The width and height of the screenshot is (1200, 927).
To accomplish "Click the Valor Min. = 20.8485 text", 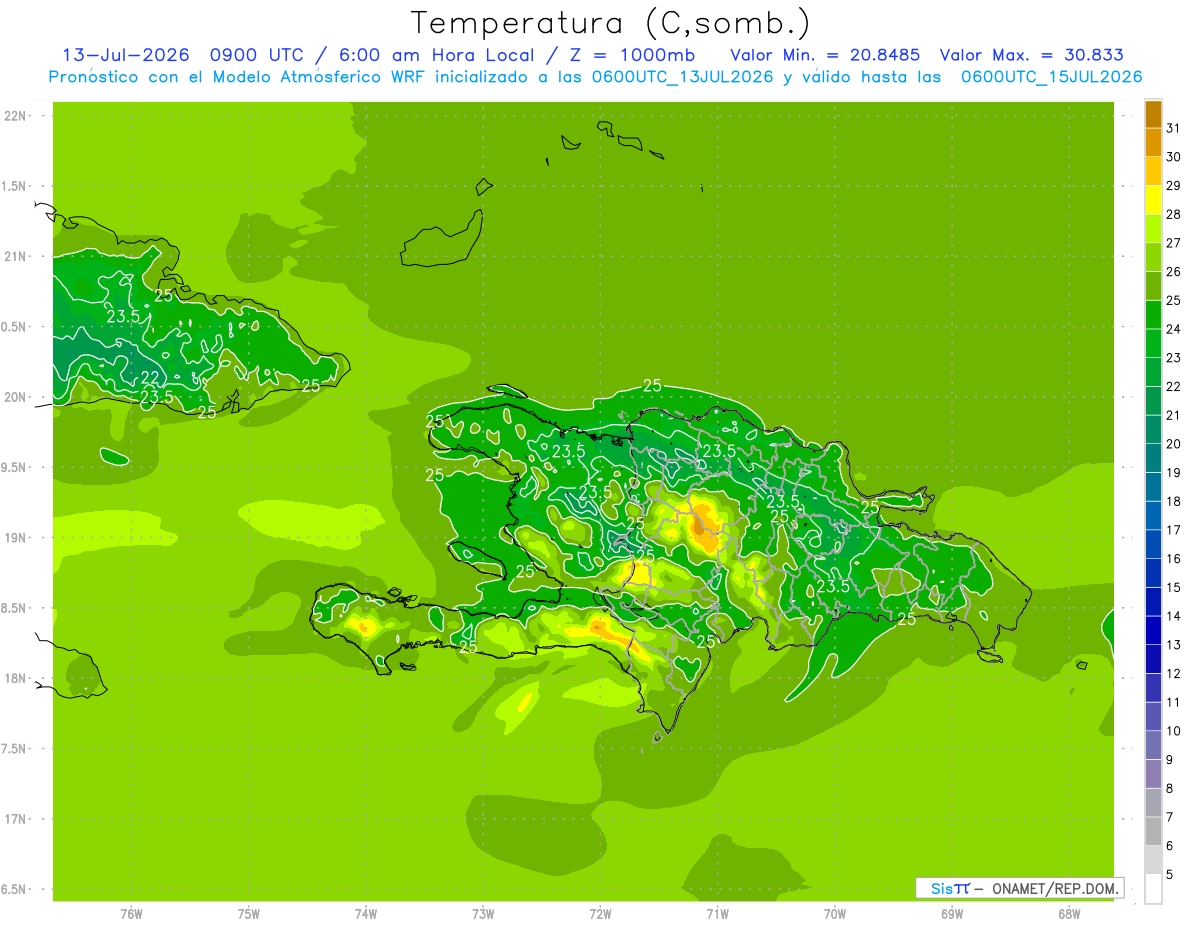I will tap(825, 55).
